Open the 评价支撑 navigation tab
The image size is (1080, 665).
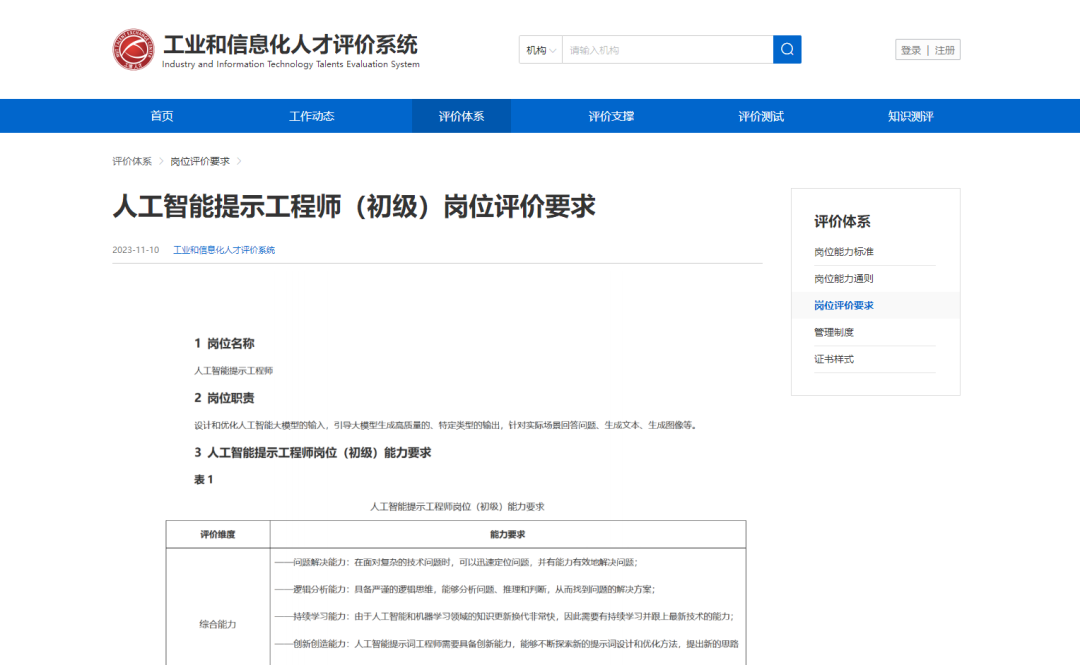611,116
